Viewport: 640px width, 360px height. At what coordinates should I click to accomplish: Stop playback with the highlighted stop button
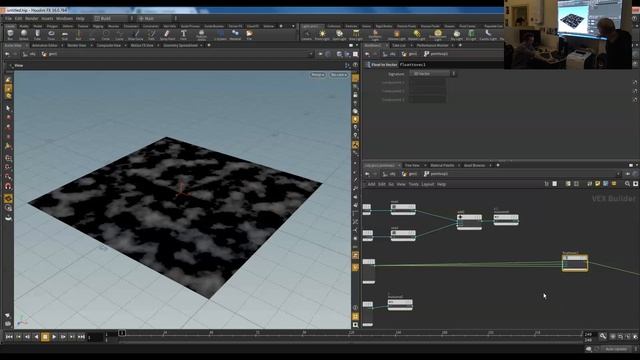point(45,337)
